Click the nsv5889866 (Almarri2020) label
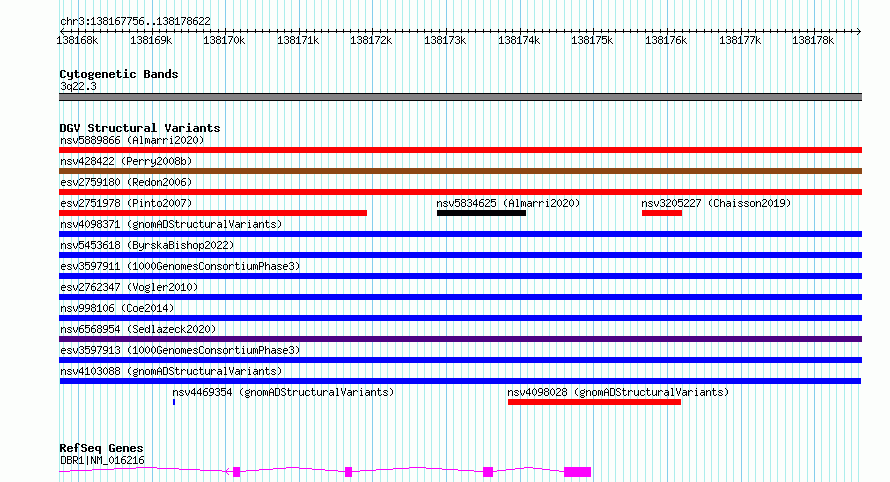 pos(132,140)
